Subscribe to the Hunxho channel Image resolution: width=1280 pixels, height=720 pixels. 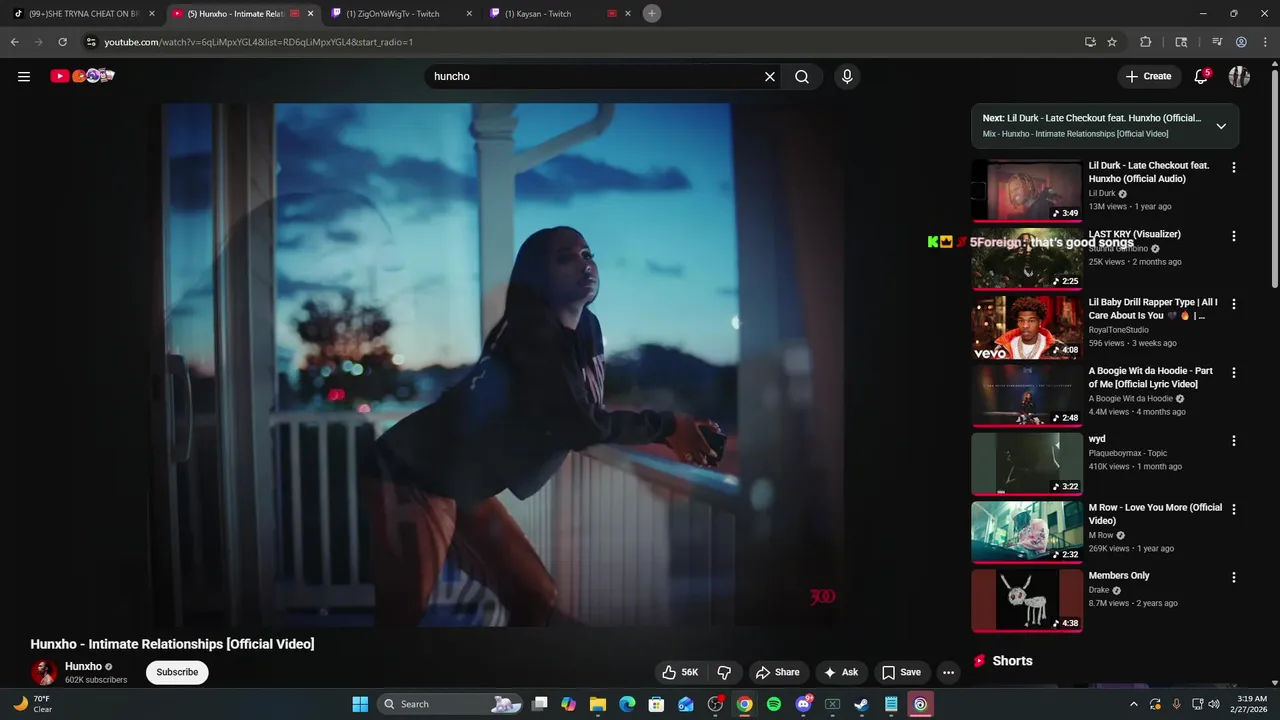177,672
